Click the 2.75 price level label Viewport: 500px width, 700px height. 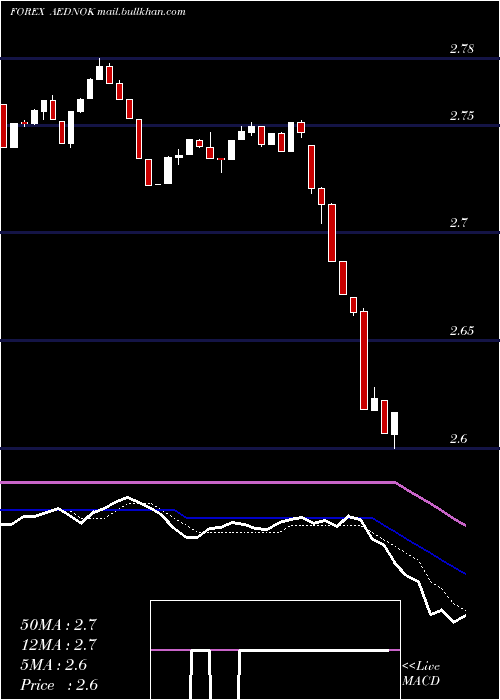[462, 116]
